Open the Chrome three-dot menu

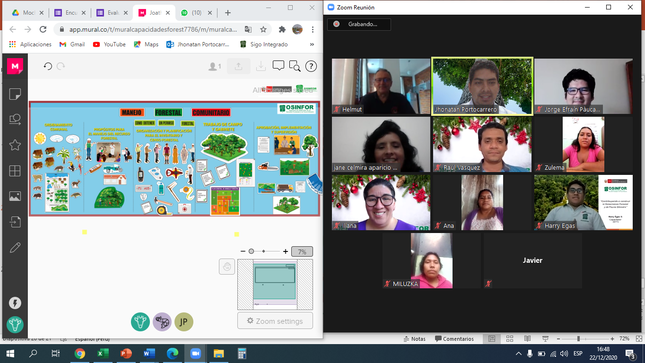pyautogui.click(x=313, y=29)
